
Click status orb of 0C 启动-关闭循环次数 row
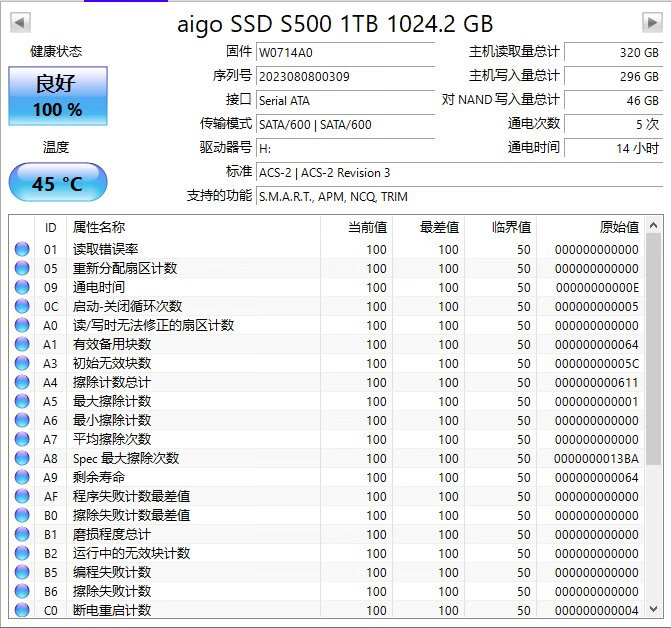22,306
